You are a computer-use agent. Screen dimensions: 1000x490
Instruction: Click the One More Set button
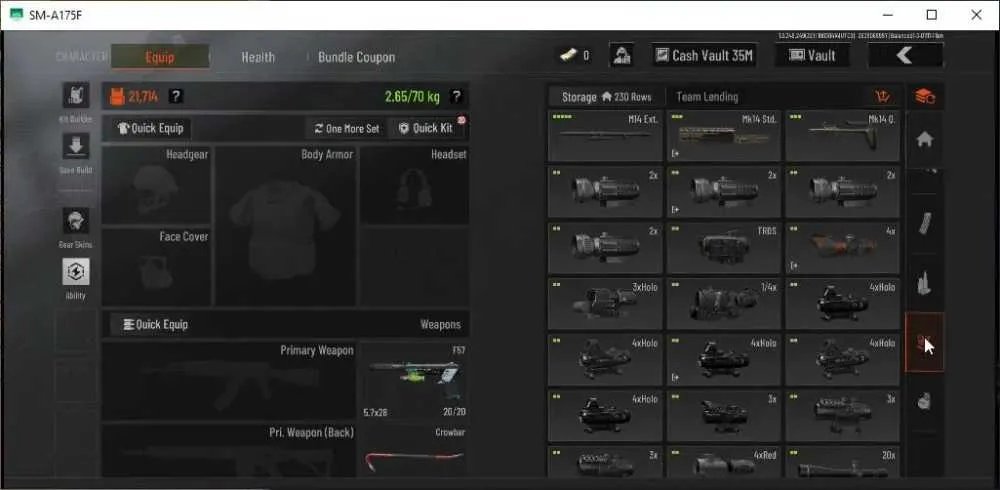pyautogui.click(x=347, y=128)
